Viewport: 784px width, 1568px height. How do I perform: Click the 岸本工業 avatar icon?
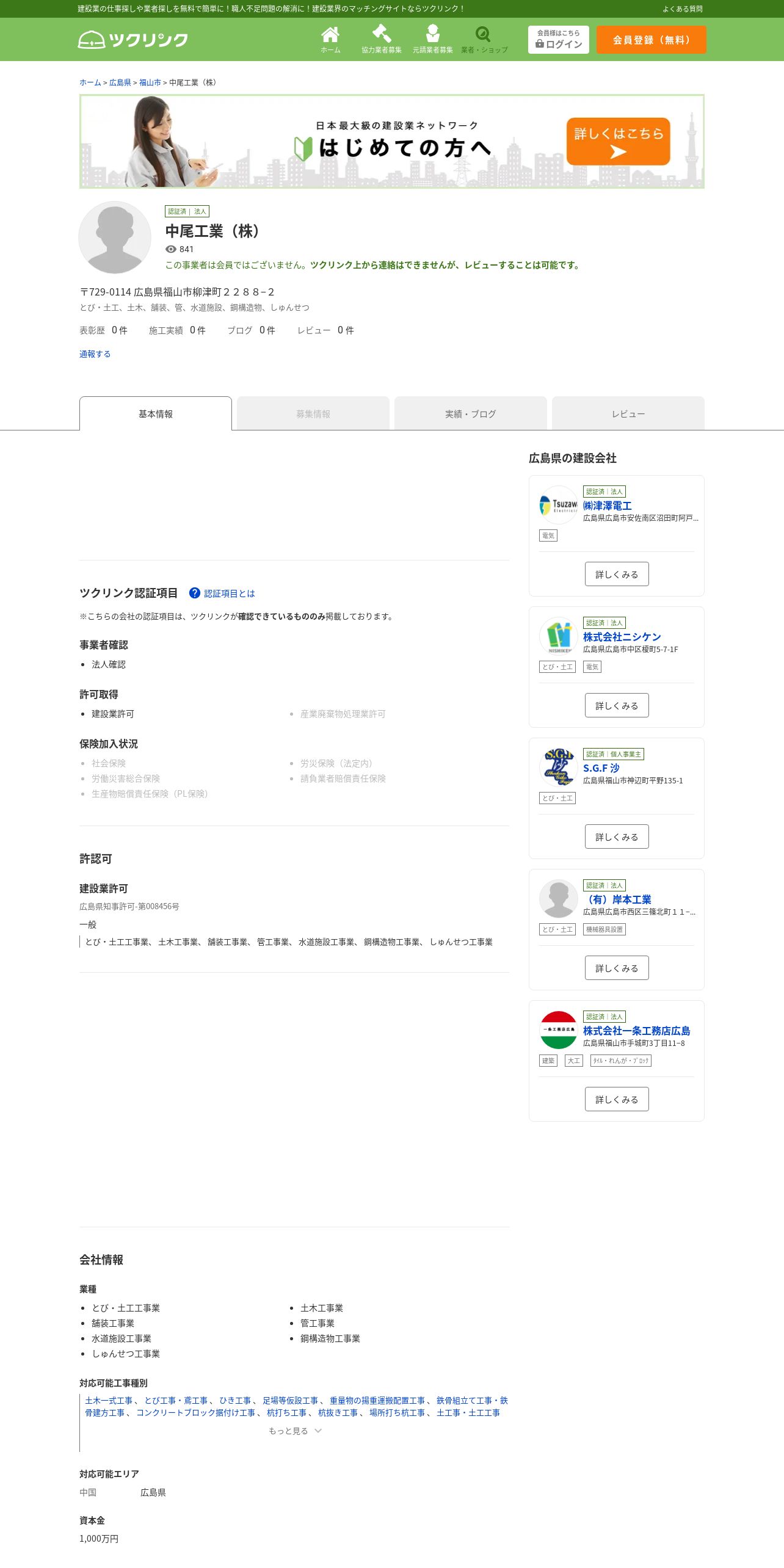pyautogui.click(x=558, y=899)
